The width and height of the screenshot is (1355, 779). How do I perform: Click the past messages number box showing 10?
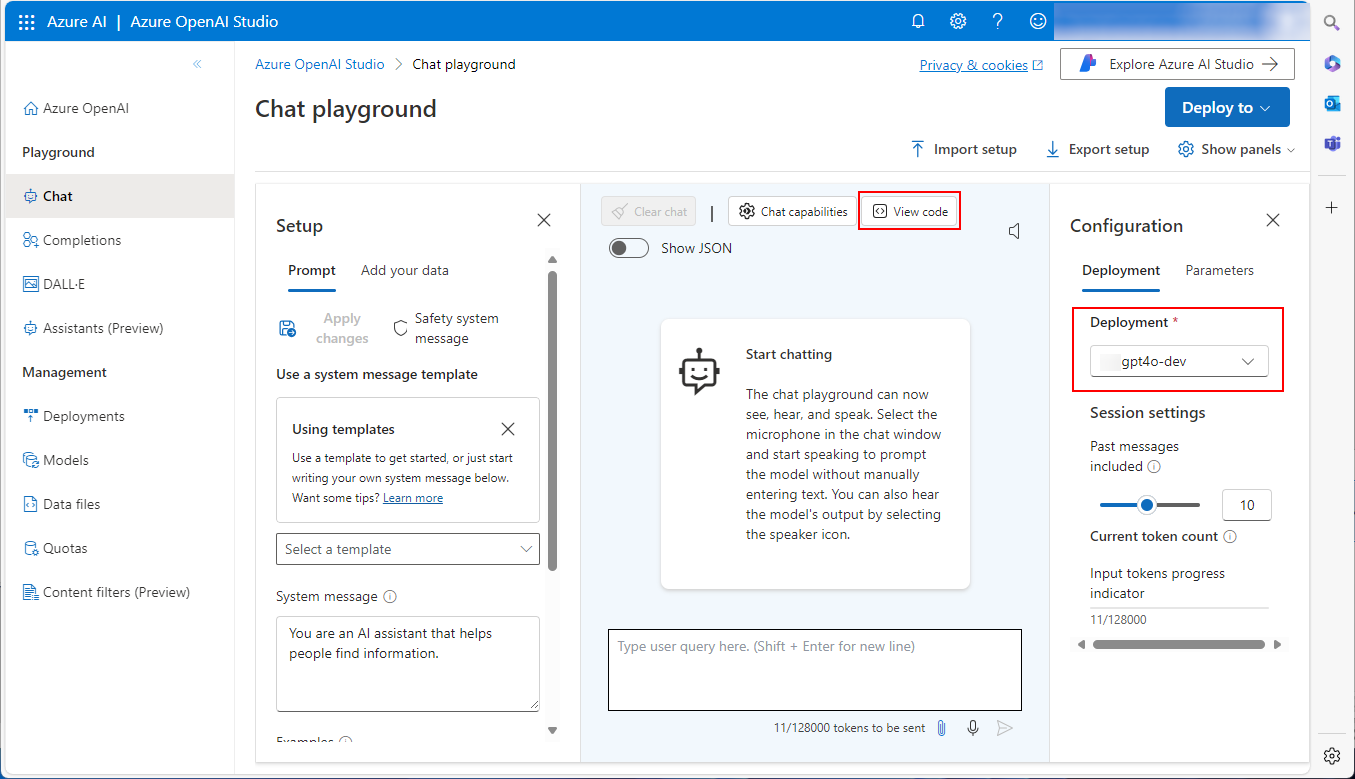coord(1247,505)
